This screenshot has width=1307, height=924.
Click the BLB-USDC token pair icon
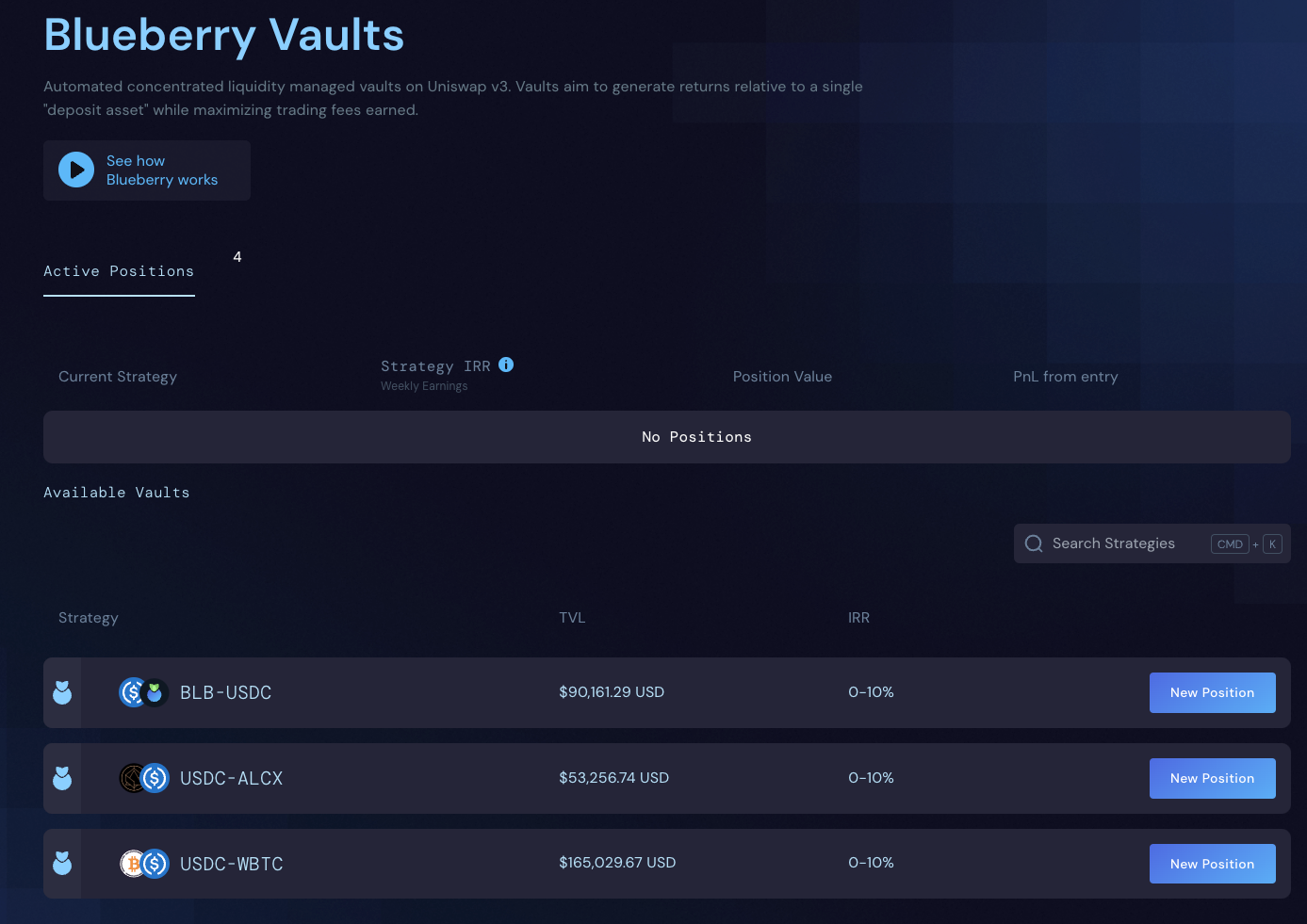(x=143, y=693)
